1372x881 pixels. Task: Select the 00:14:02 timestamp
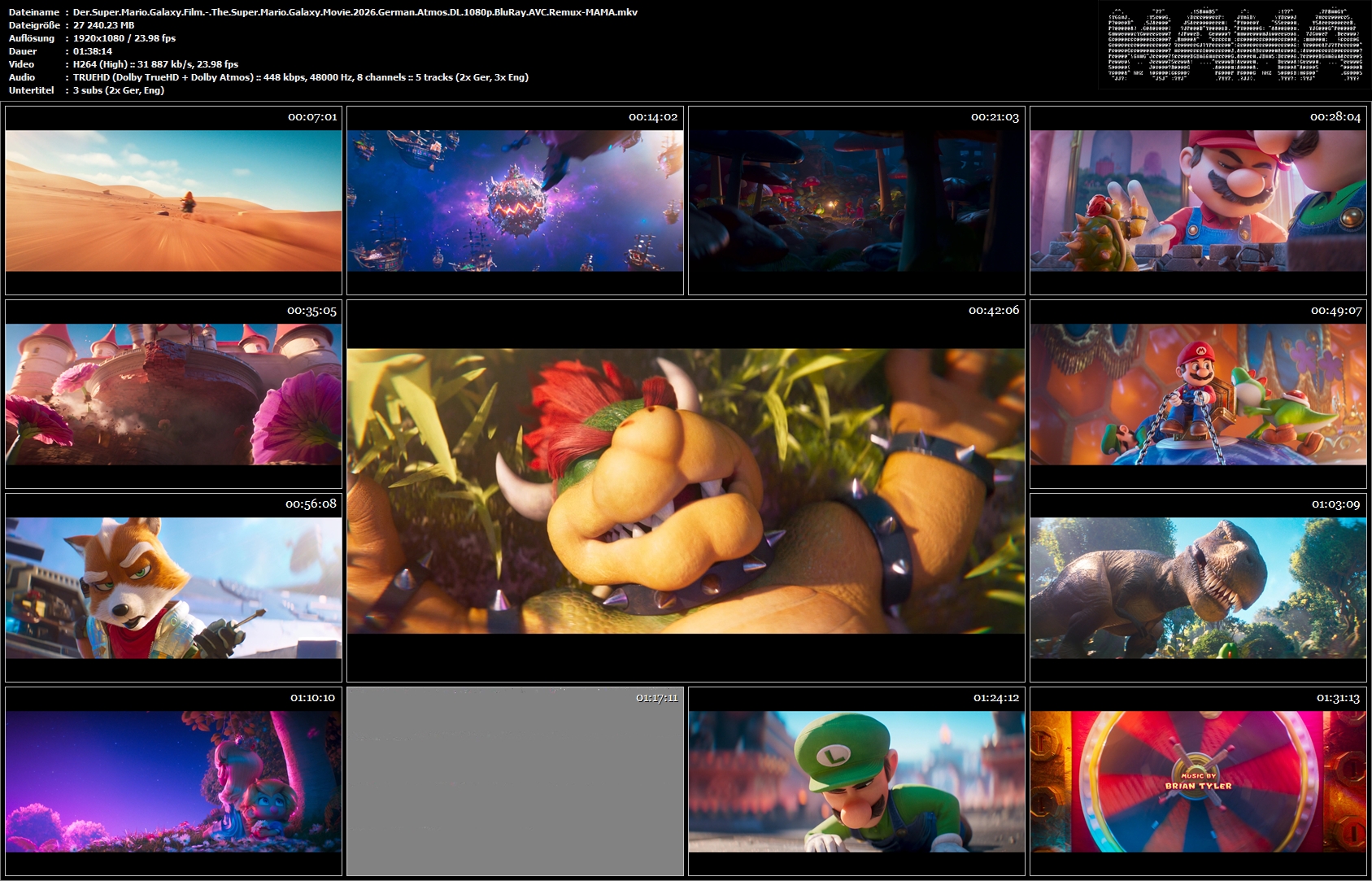(x=653, y=117)
